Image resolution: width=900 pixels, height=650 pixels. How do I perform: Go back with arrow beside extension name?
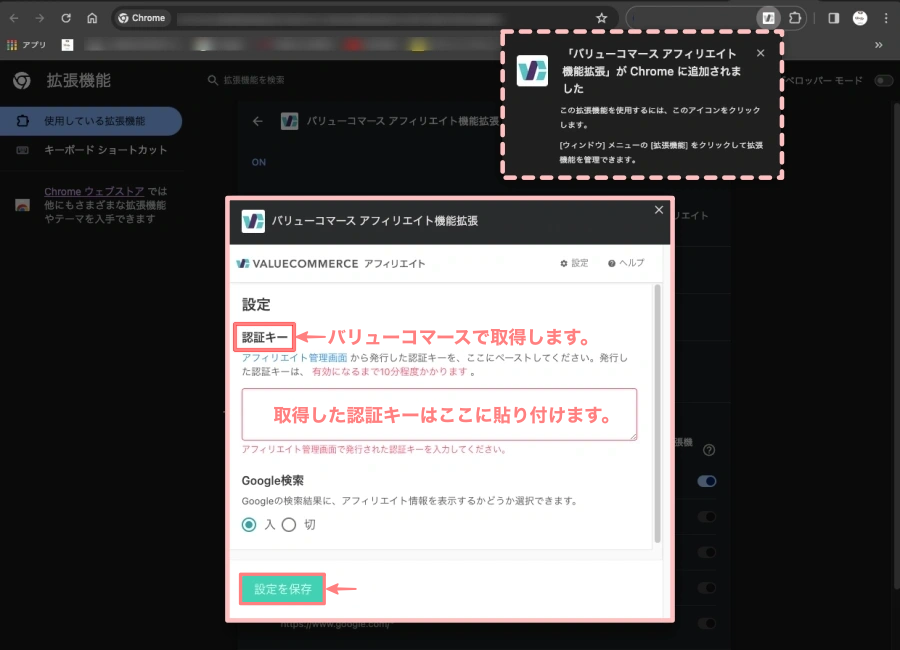(258, 121)
